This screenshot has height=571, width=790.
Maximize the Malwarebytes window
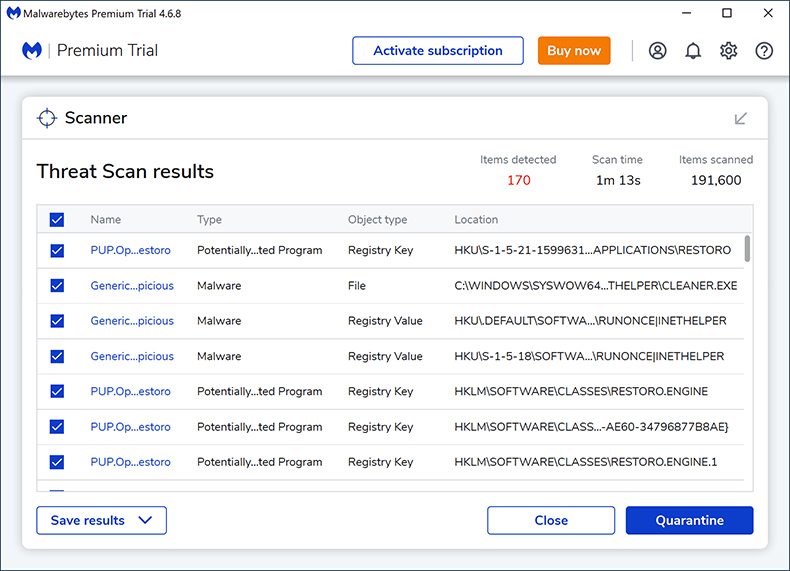[727, 13]
